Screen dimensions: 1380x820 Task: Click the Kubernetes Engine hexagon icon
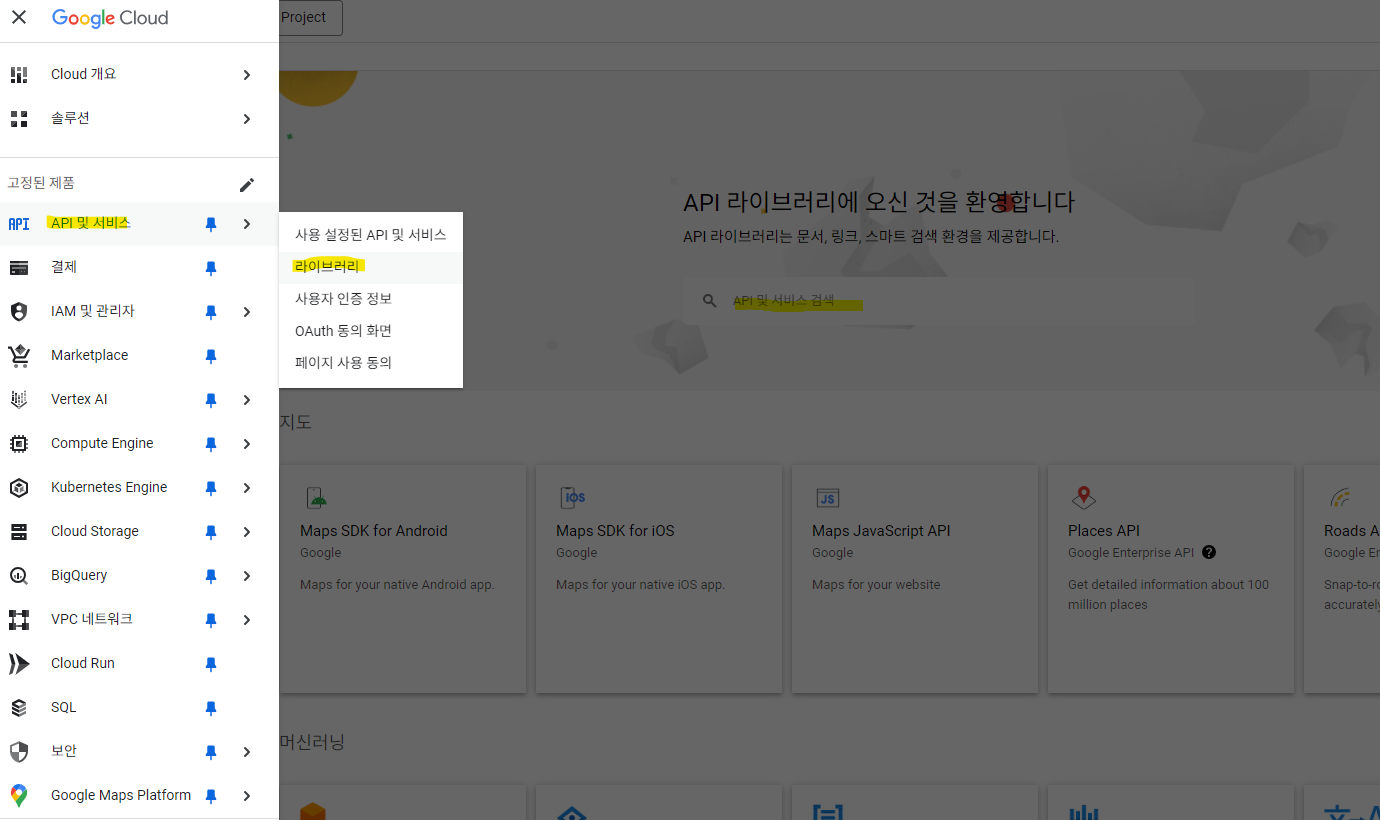[x=19, y=488]
